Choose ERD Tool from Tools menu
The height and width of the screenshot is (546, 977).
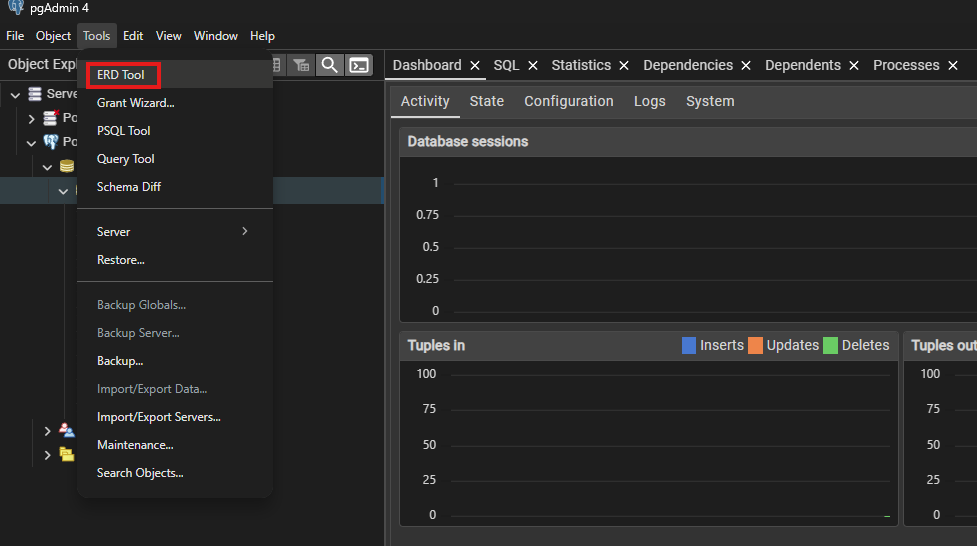point(121,75)
